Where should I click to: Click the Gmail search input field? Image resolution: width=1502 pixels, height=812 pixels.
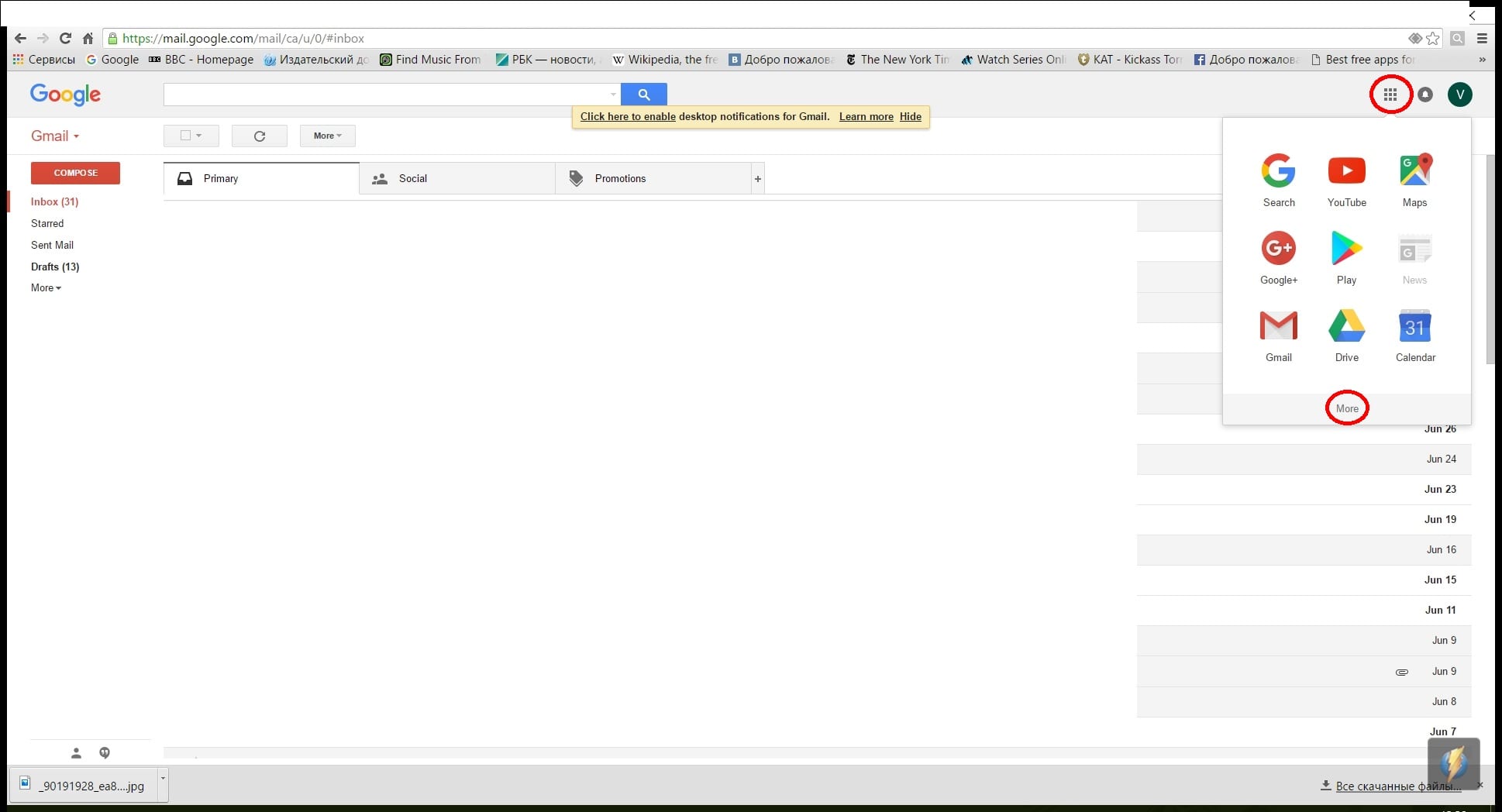pyautogui.click(x=385, y=95)
